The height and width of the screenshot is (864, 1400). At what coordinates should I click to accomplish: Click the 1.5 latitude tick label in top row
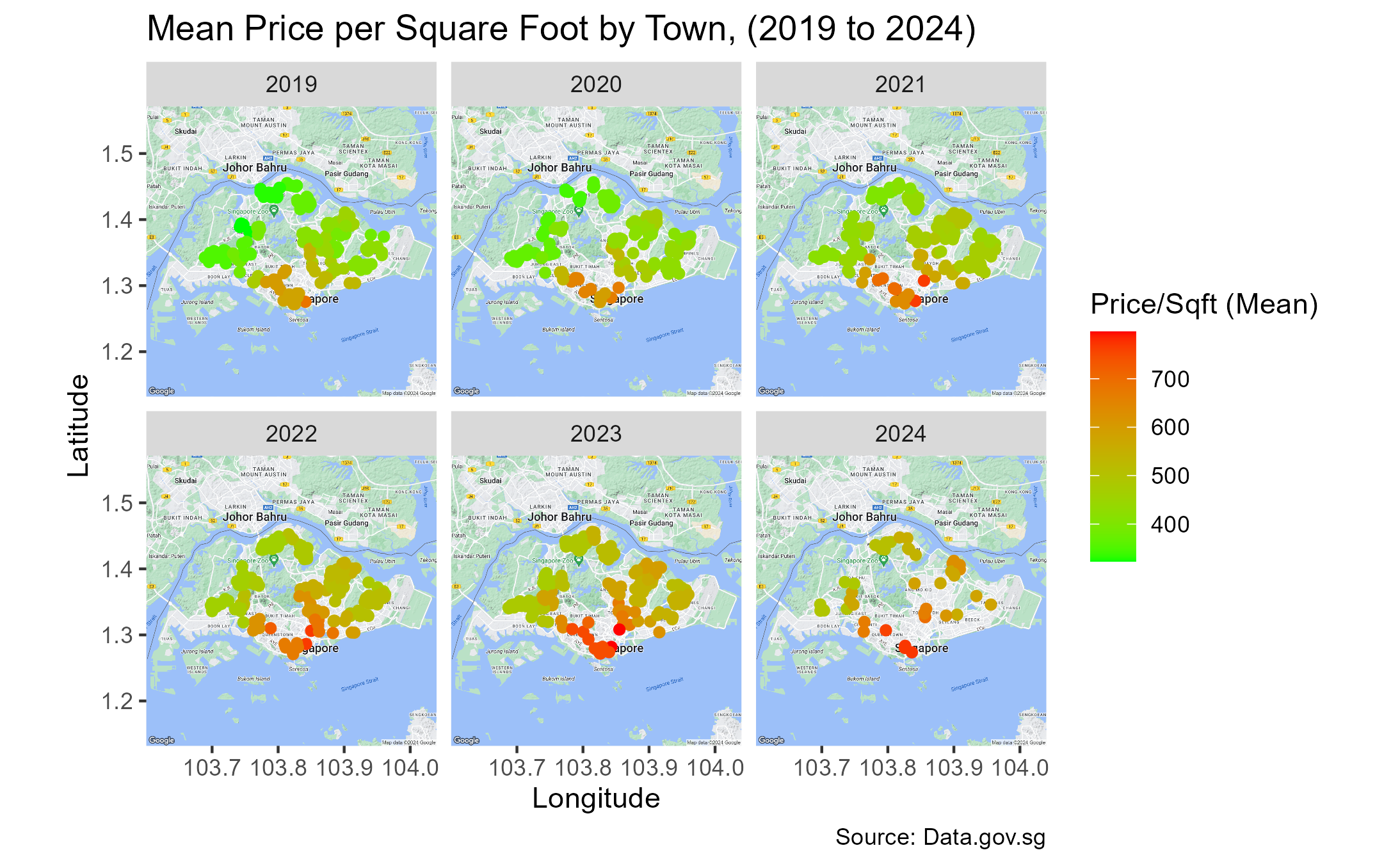click(117, 154)
